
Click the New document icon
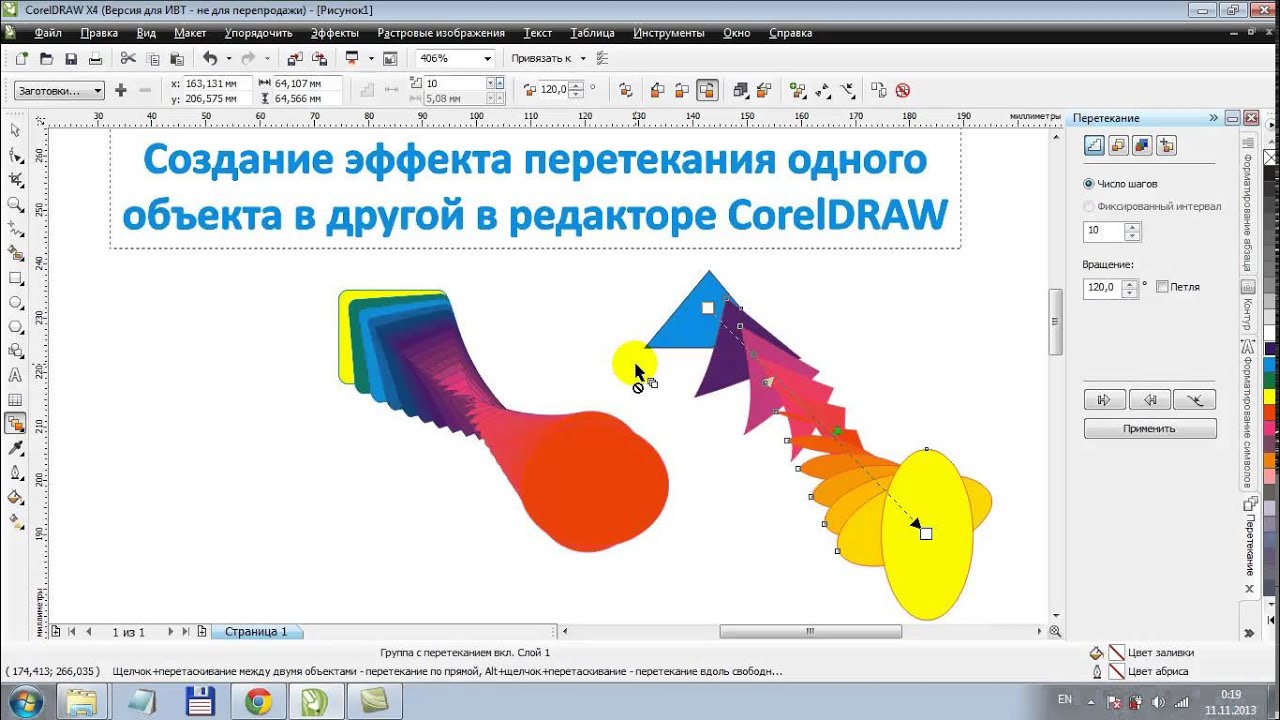click(21, 59)
